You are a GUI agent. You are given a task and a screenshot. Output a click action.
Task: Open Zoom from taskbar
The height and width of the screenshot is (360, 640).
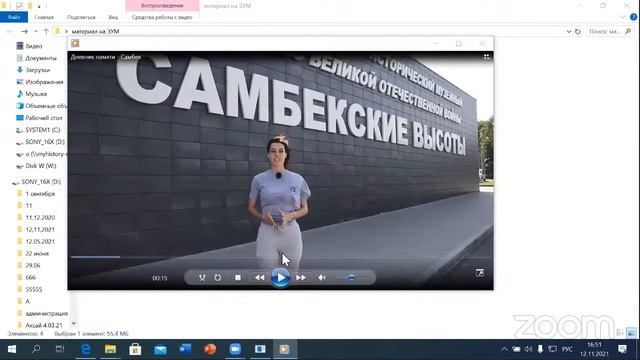coord(235,349)
